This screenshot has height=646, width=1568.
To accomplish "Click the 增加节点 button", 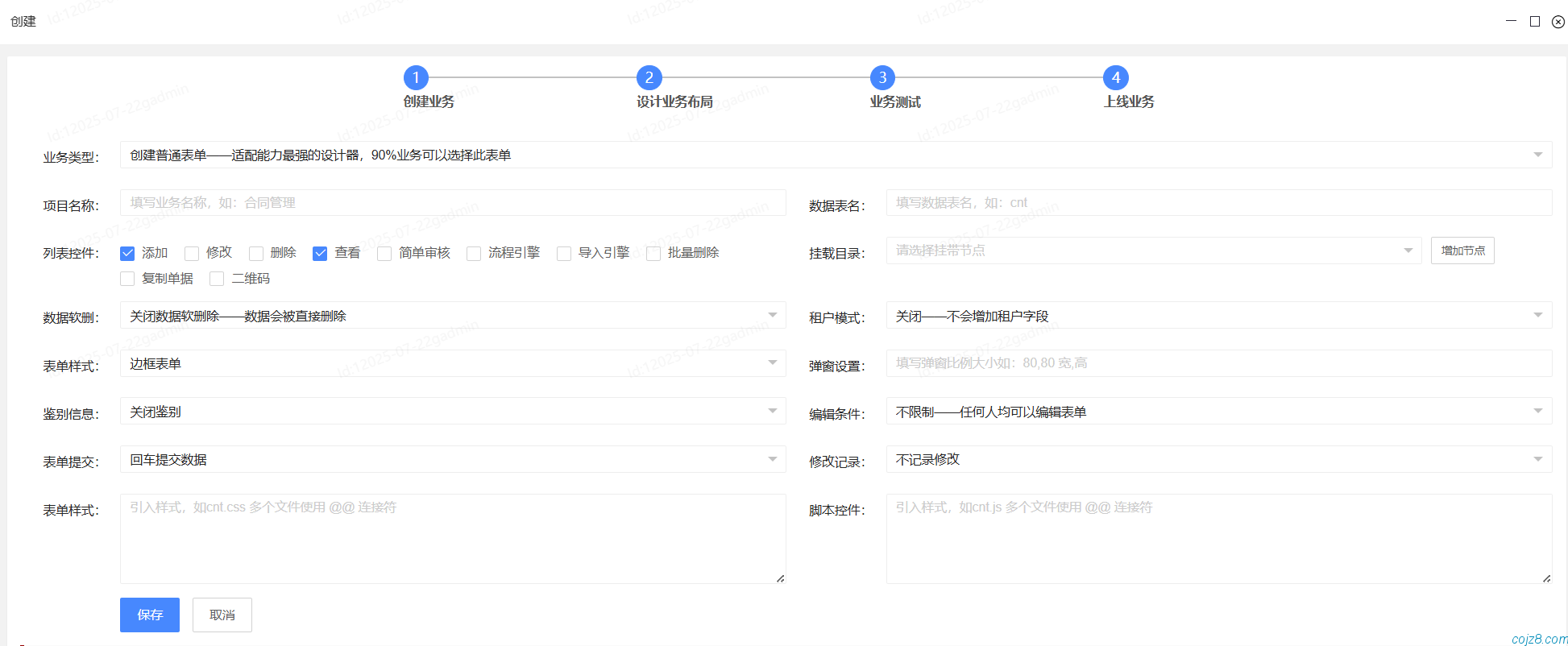I will click(1462, 251).
